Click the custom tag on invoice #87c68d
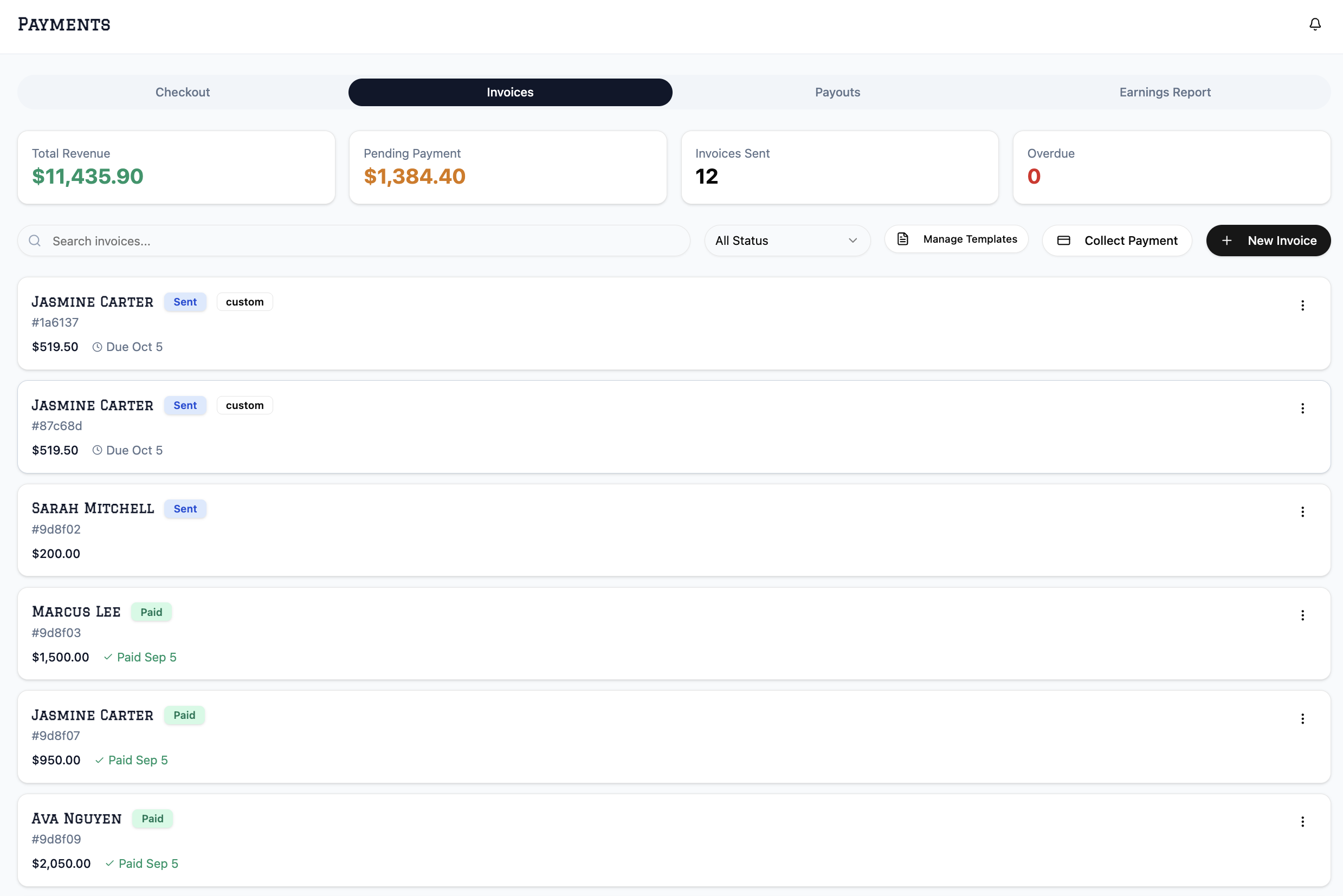1343x896 pixels. [x=245, y=405]
